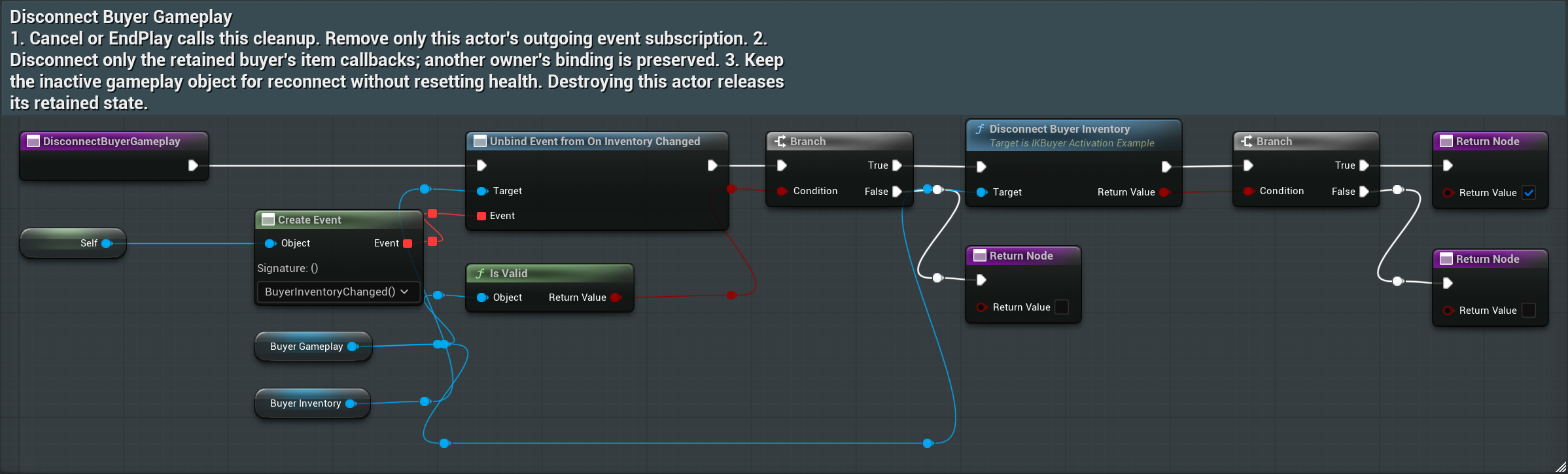Click the middle Return Node header icon

point(980,256)
